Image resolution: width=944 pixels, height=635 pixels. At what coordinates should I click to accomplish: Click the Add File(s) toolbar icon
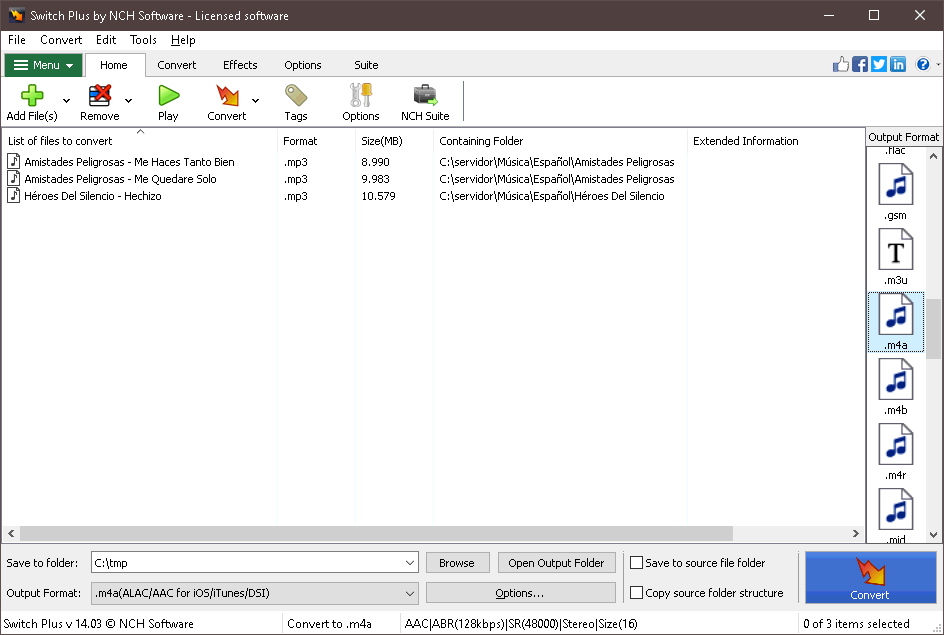point(32,95)
